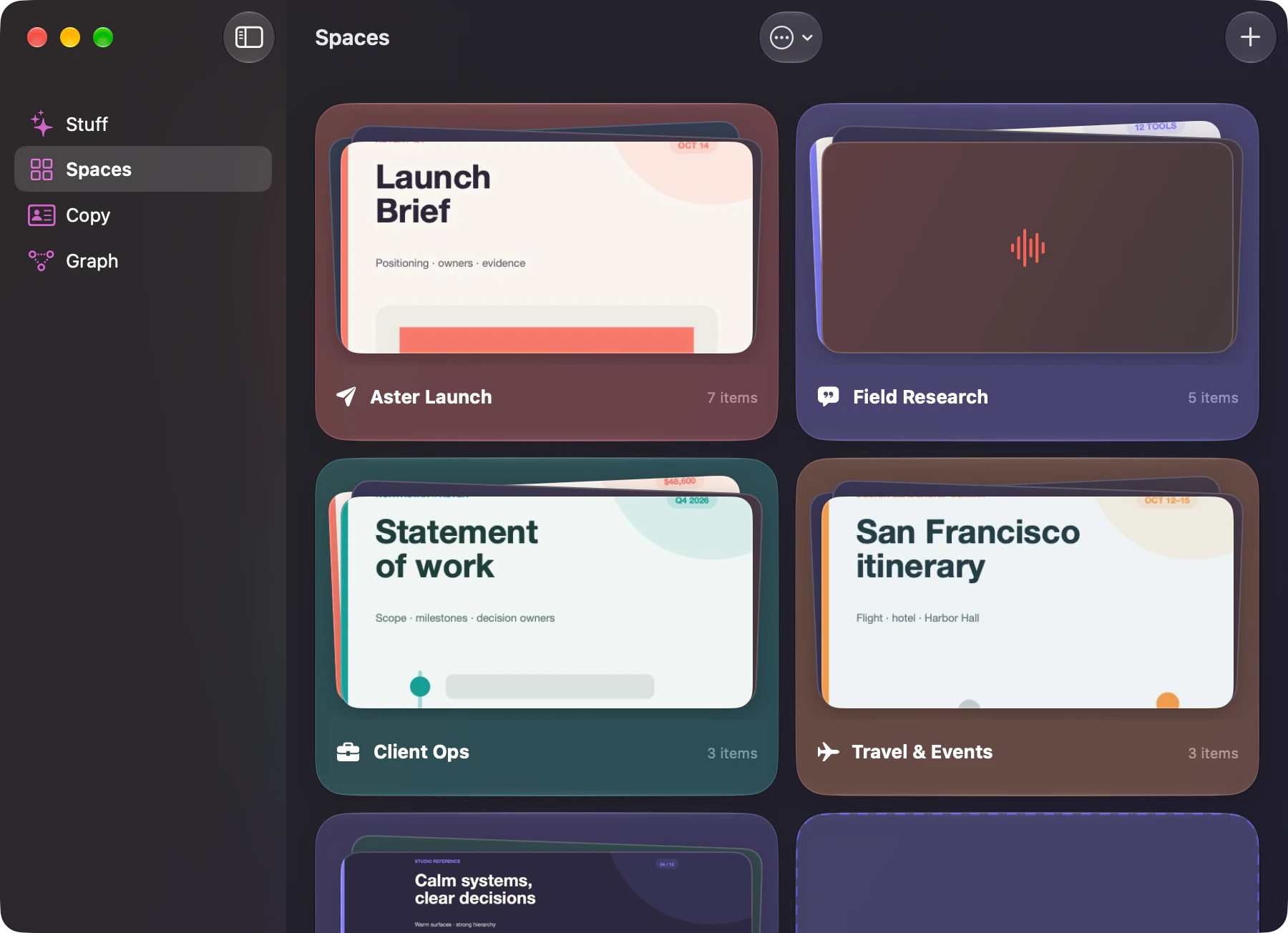Open the Calm systems, clear decisions thumbnail
This screenshot has height=933, width=1288.
[x=547, y=892]
